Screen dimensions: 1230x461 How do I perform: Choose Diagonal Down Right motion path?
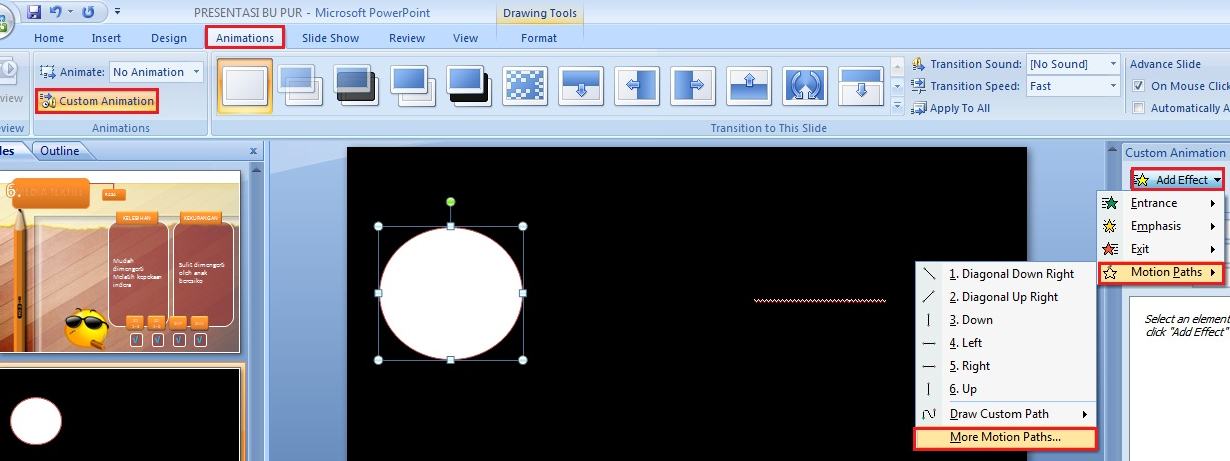click(1006, 274)
